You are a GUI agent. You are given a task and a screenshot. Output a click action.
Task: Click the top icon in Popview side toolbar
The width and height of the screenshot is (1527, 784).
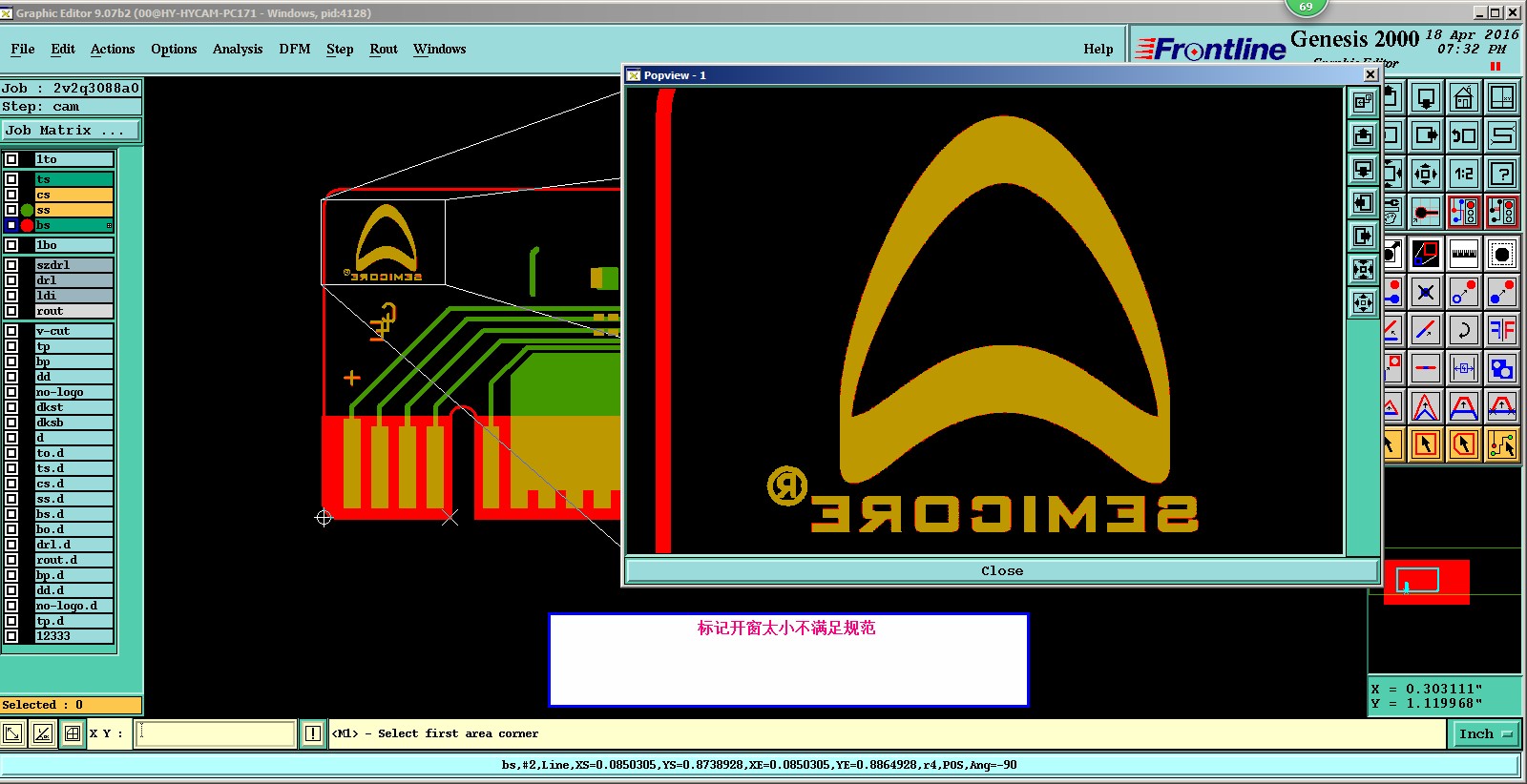point(1363,102)
